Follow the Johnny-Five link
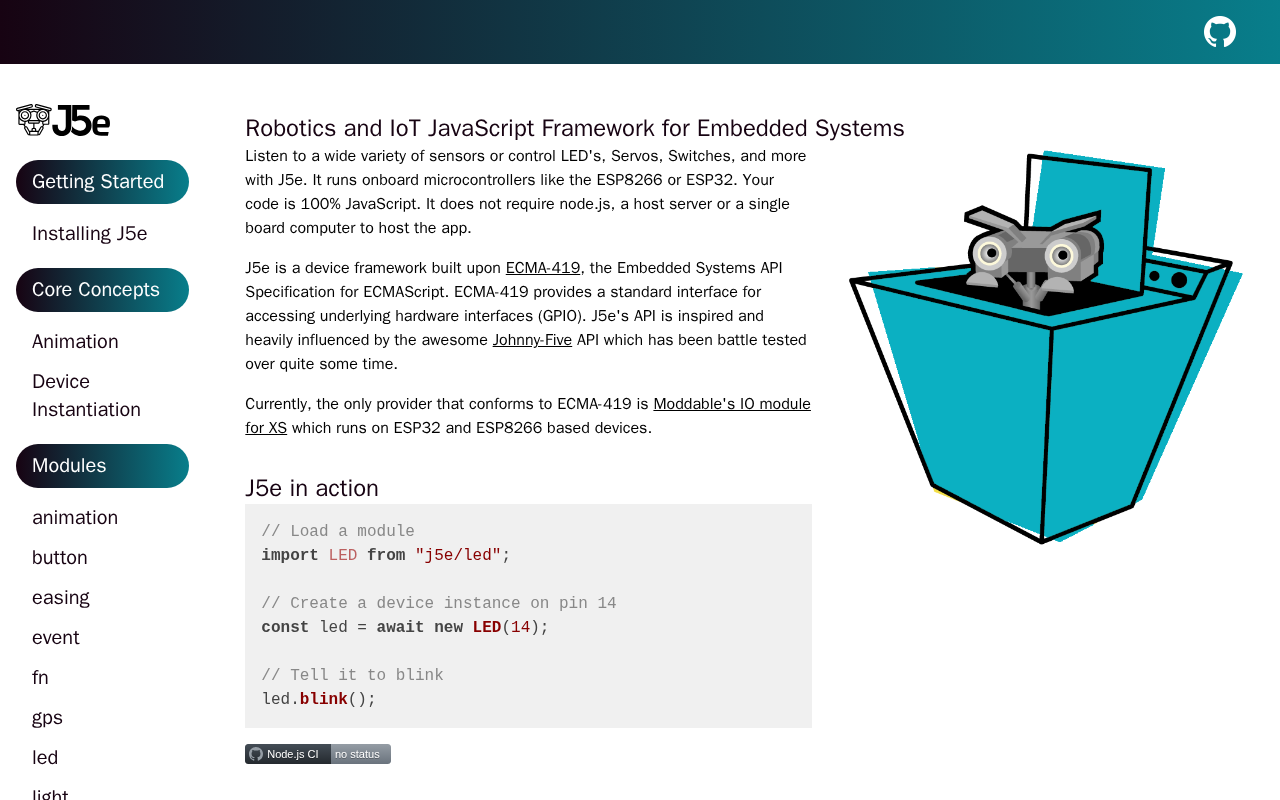The height and width of the screenshot is (800, 1280). pyautogui.click(x=532, y=340)
